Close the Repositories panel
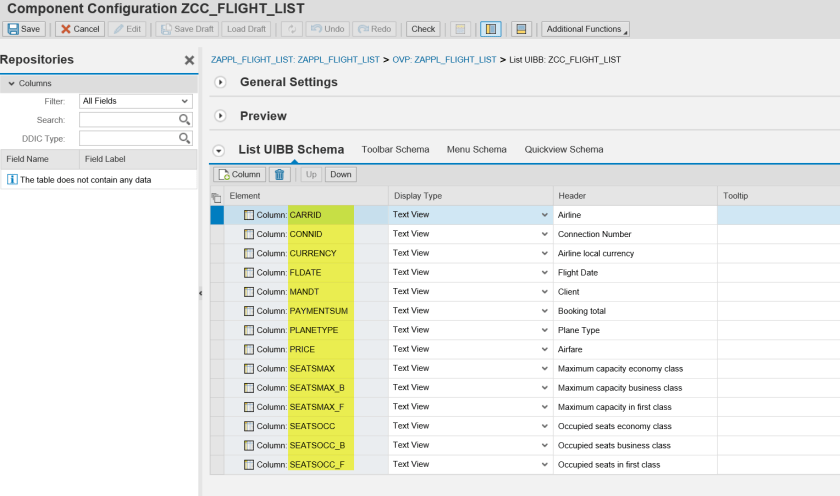 tap(189, 60)
